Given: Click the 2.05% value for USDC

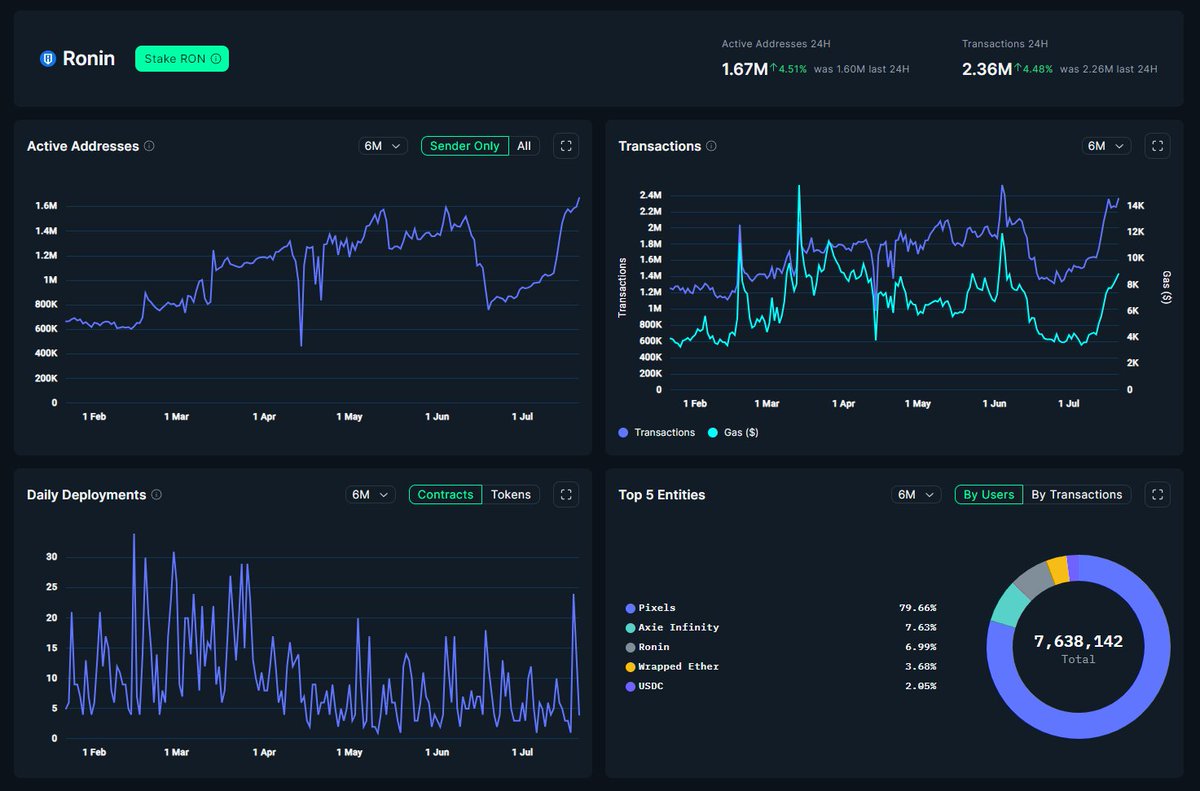Looking at the screenshot, I should 920,687.
